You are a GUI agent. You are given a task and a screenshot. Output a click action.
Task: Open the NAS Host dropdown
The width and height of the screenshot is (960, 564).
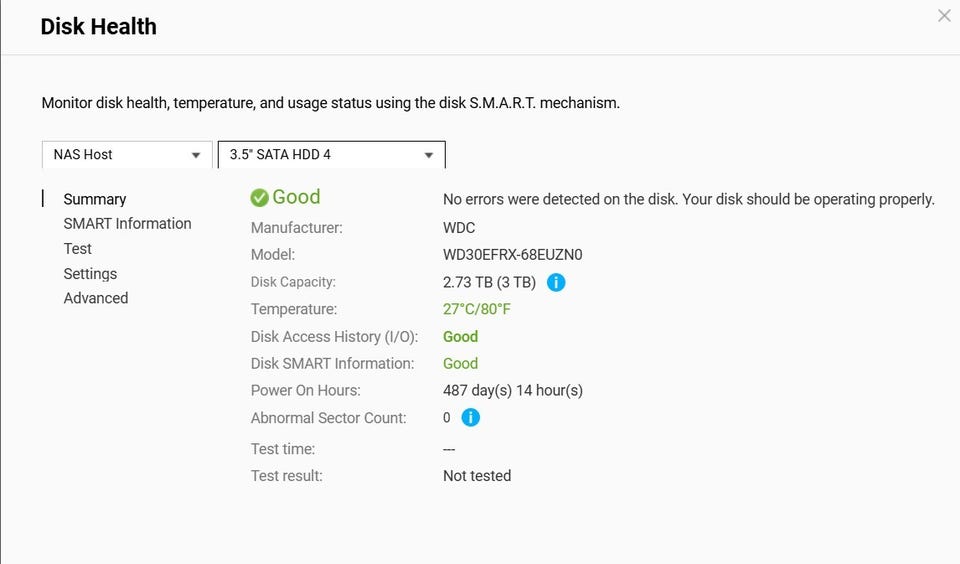coord(127,154)
